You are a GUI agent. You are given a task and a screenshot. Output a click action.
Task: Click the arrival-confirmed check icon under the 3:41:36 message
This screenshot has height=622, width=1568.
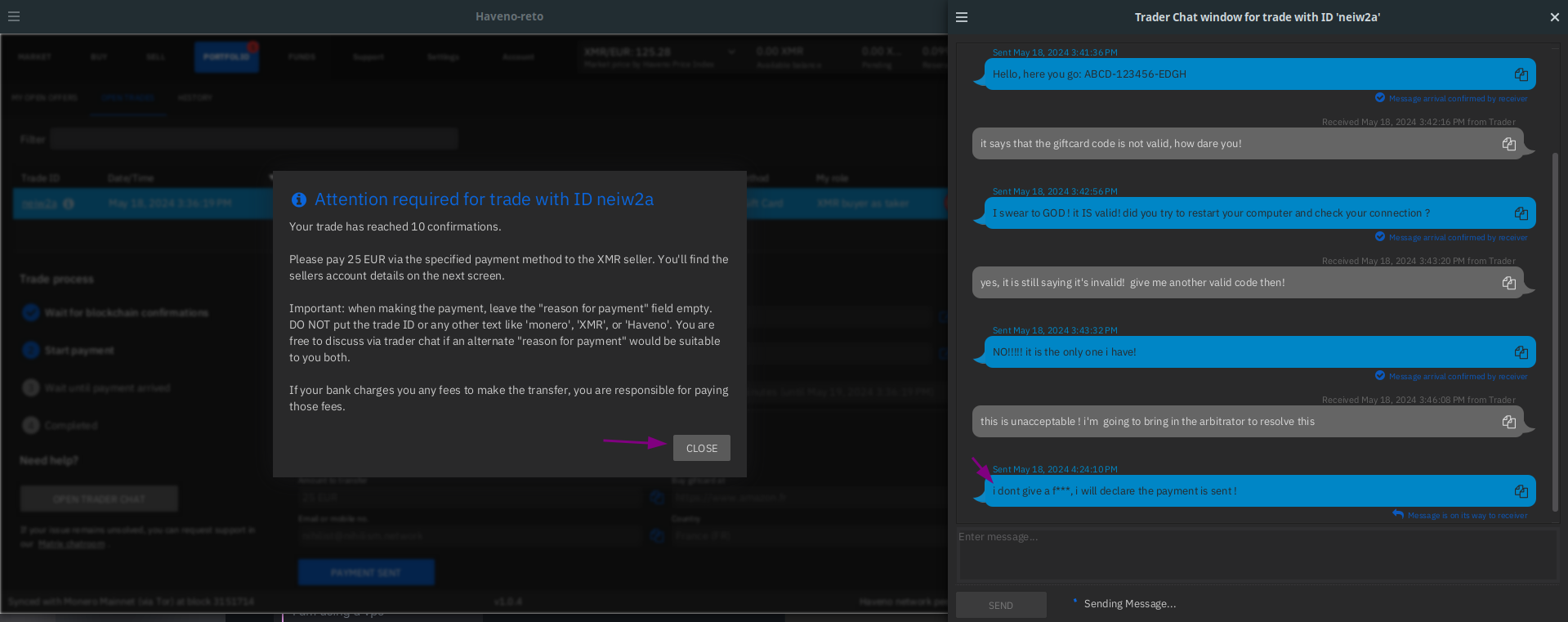click(x=1380, y=98)
